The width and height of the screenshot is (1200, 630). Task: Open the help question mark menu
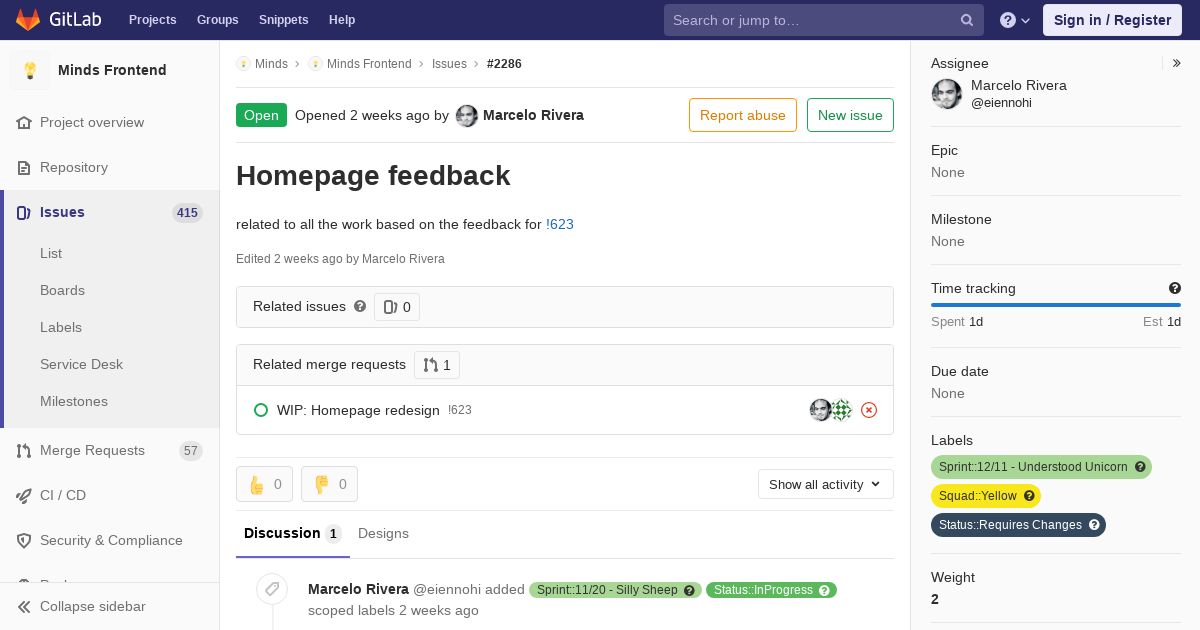[1015, 20]
